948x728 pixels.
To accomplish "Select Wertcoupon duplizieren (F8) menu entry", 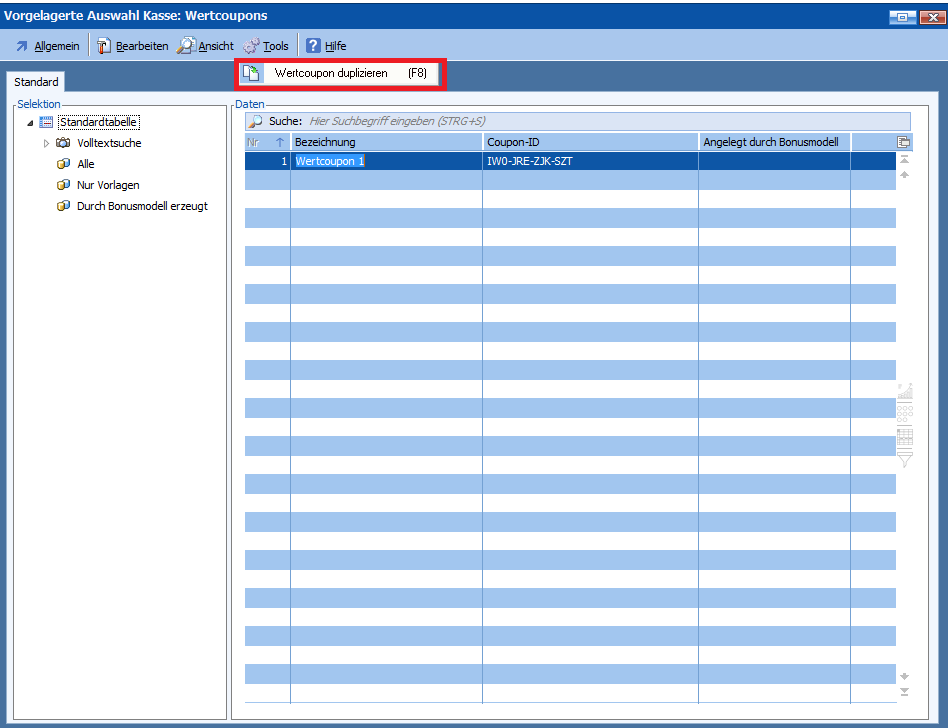I will (340, 73).
